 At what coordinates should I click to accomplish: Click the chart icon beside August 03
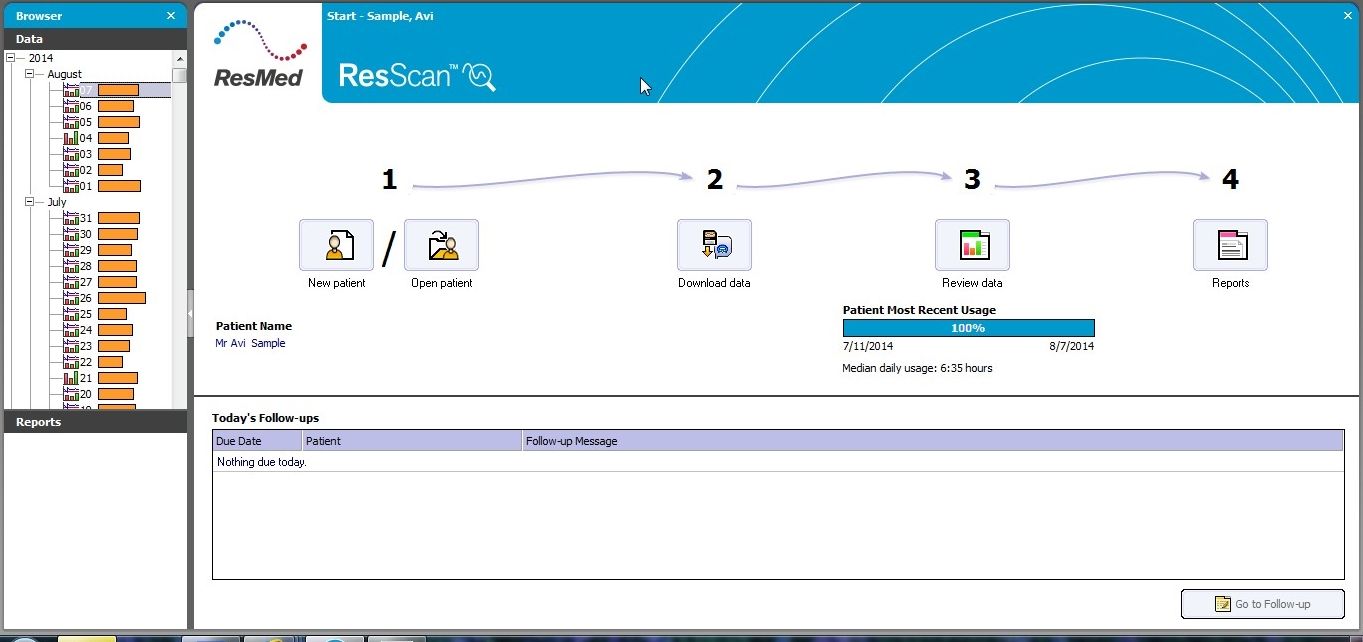[x=71, y=154]
